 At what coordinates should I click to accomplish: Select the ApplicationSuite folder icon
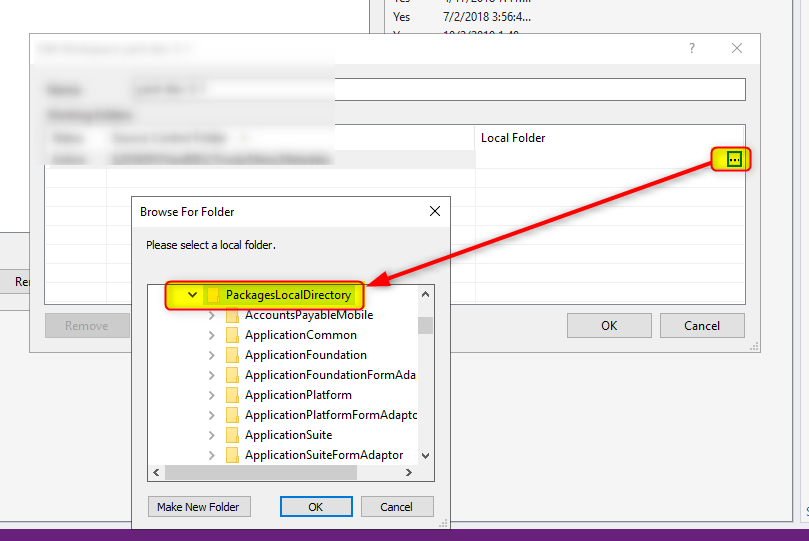[x=232, y=435]
